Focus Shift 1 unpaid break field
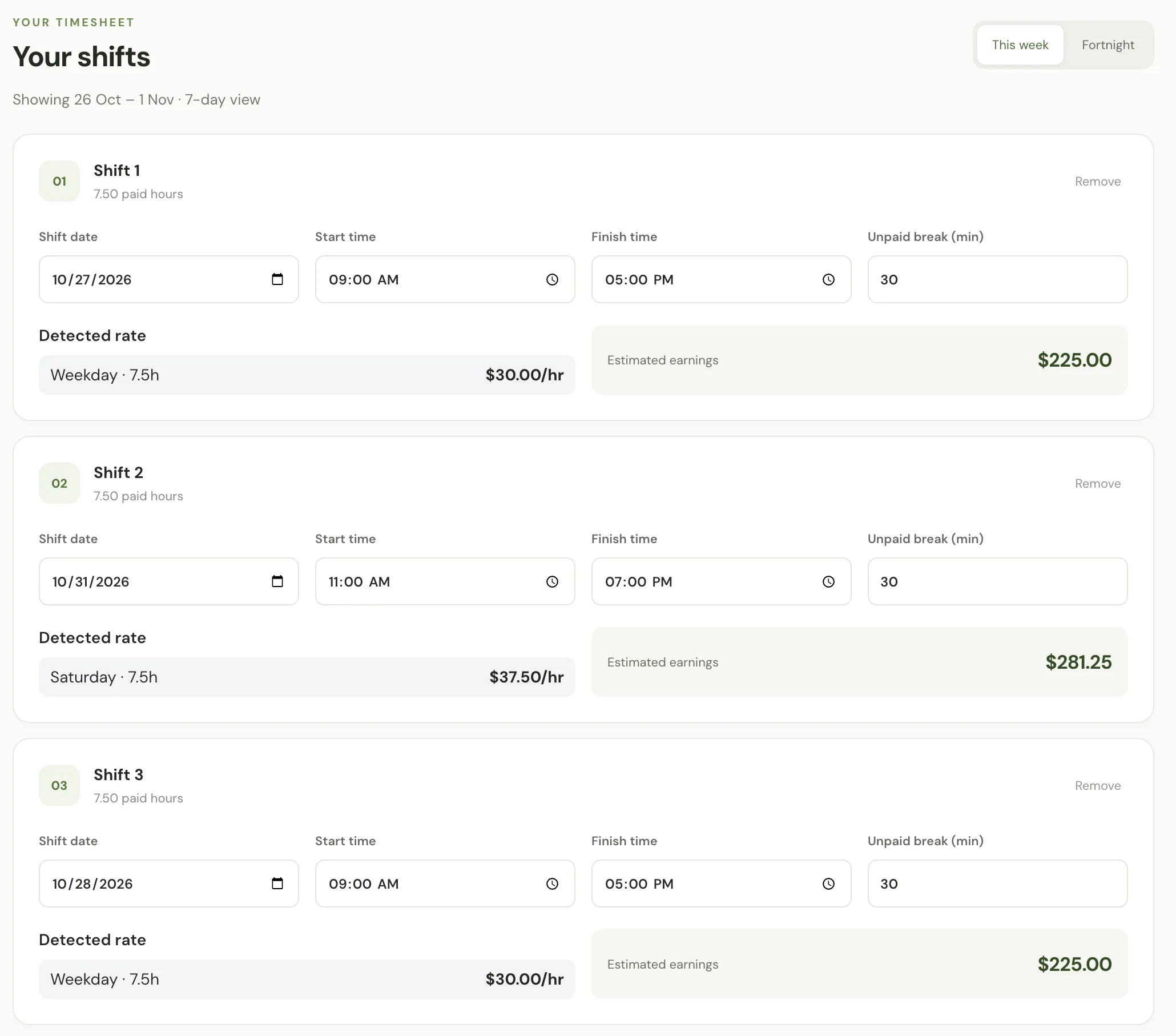This screenshot has height=1036, width=1176. tap(997, 279)
